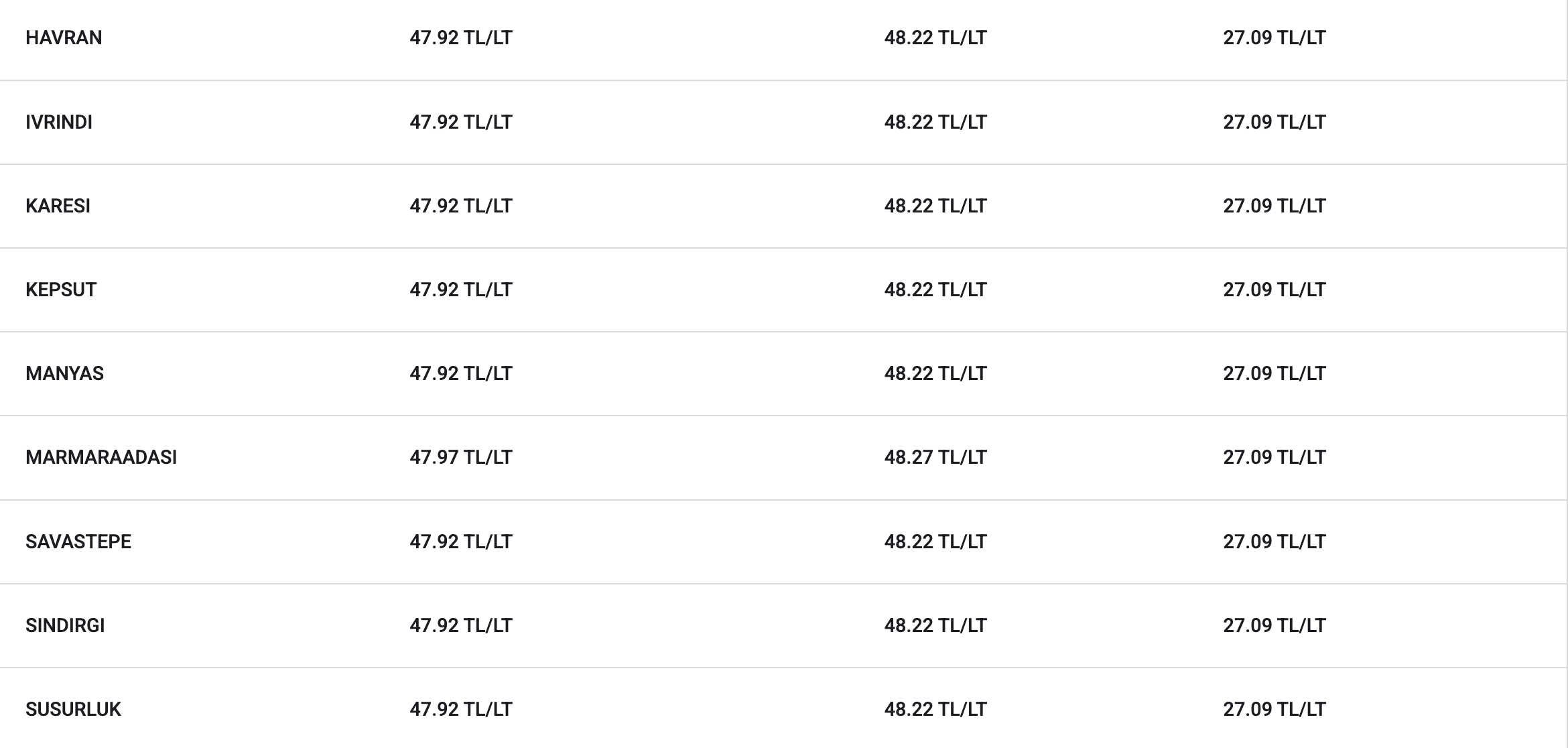Click HAVRAN's 47.92 TL/LT price
This screenshot has height=748, width=1568.
[x=461, y=38]
